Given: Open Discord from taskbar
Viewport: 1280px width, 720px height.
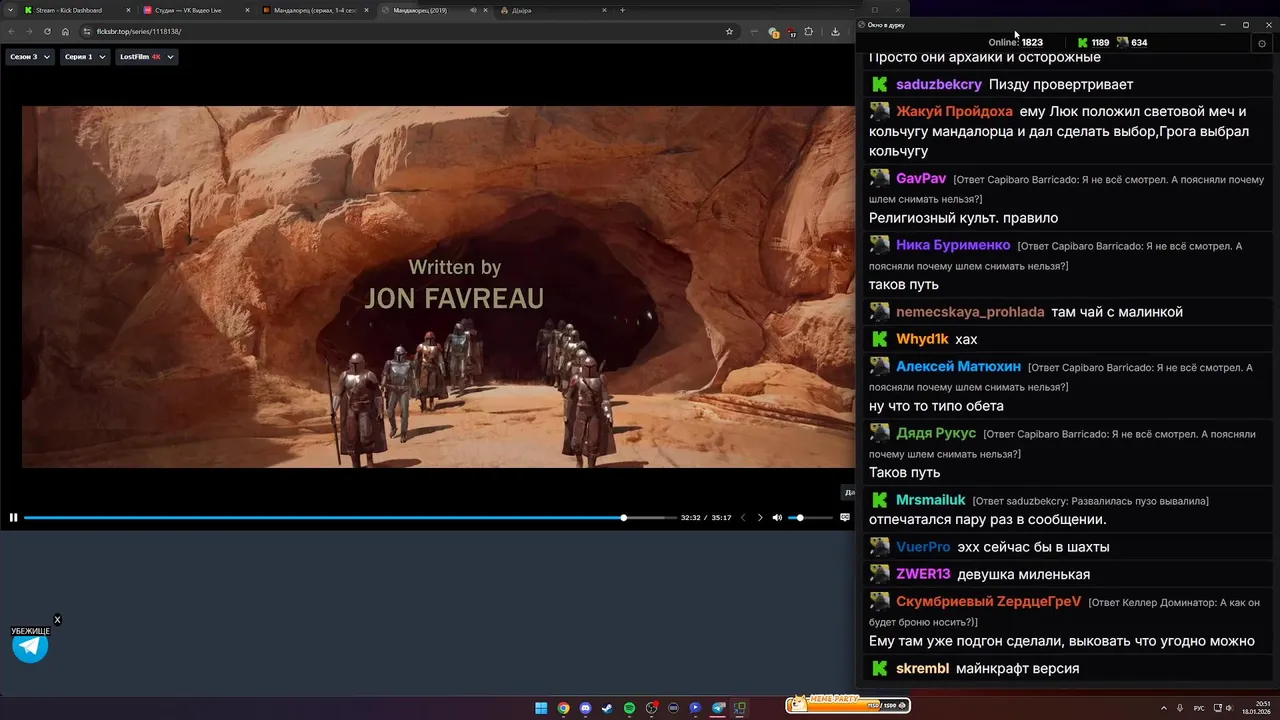Looking at the screenshot, I should (585, 708).
